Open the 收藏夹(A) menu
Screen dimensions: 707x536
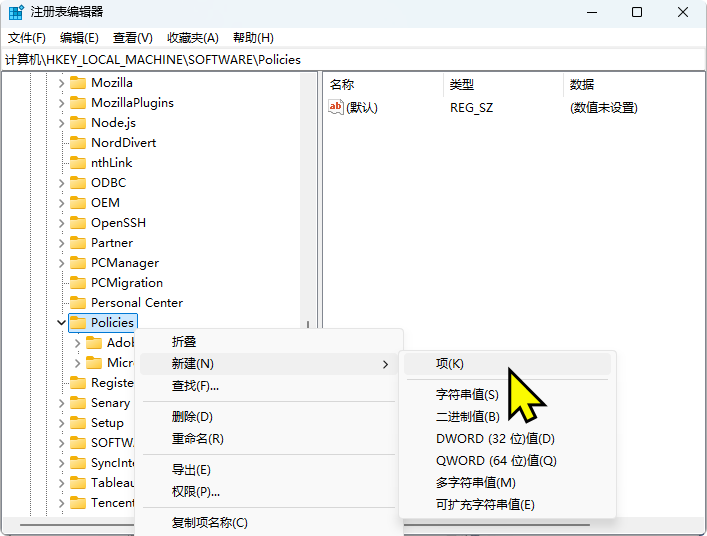tap(192, 38)
